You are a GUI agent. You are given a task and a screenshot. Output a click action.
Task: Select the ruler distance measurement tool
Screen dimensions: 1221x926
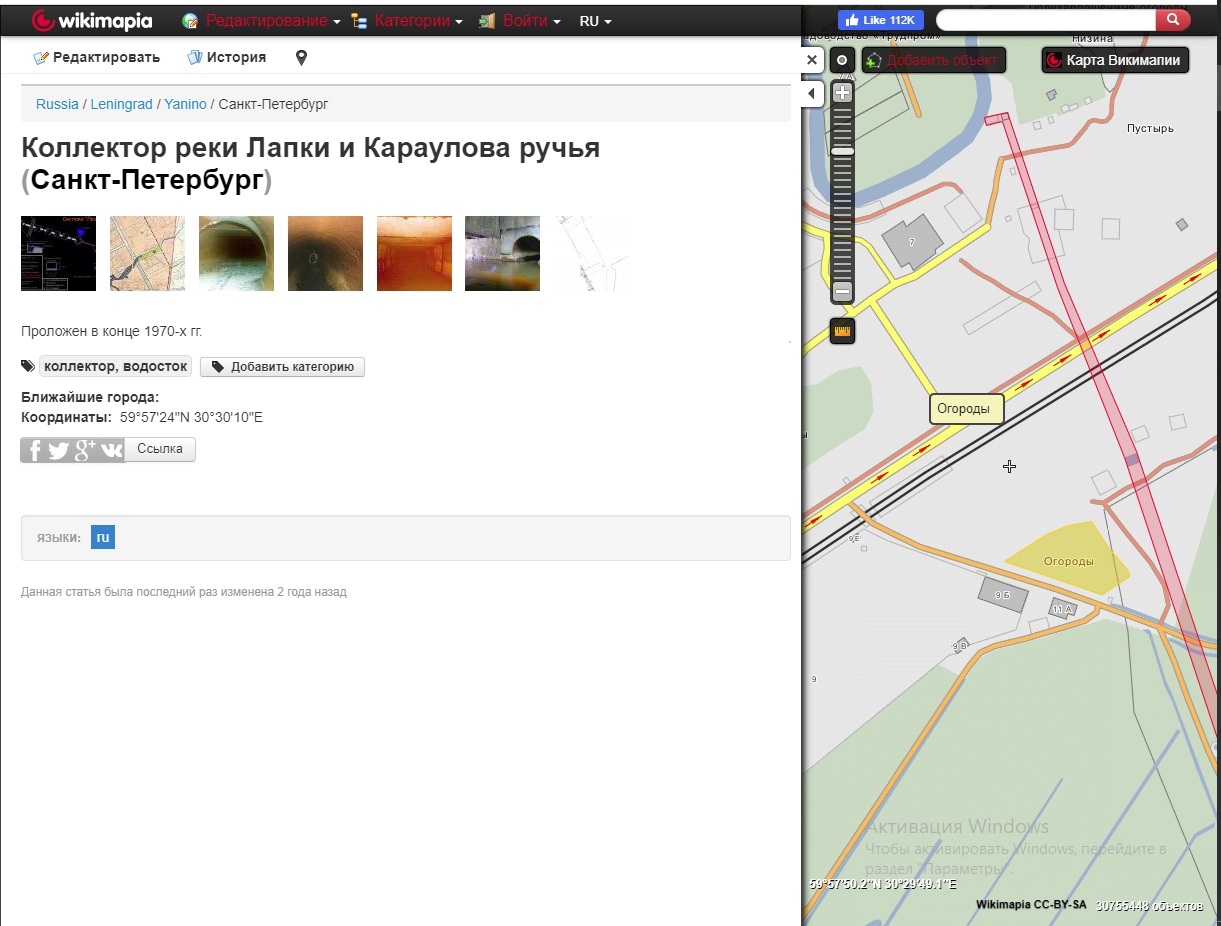(842, 331)
